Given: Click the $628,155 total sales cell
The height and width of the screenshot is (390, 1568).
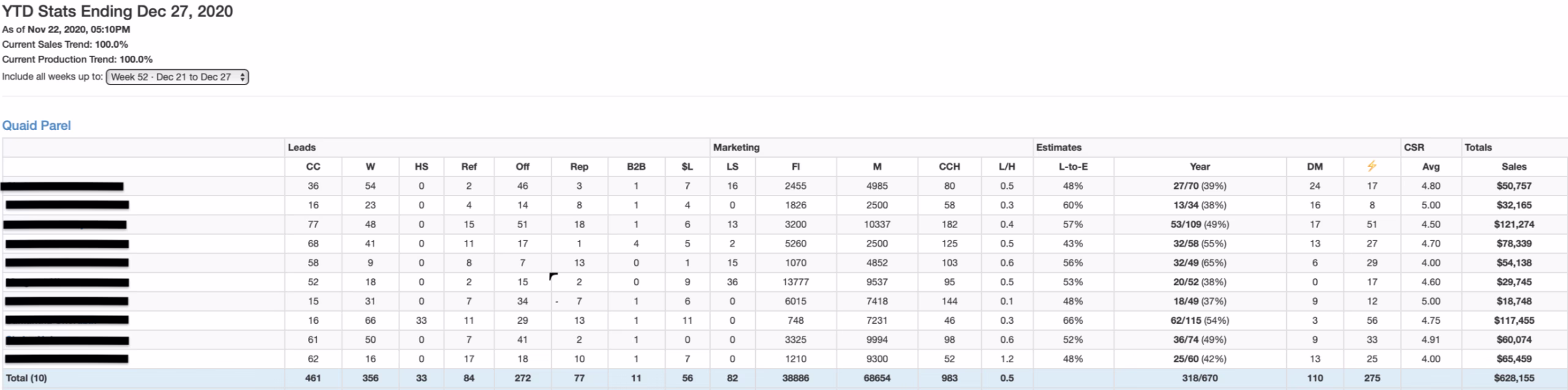Looking at the screenshot, I should tap(1513, 378).
